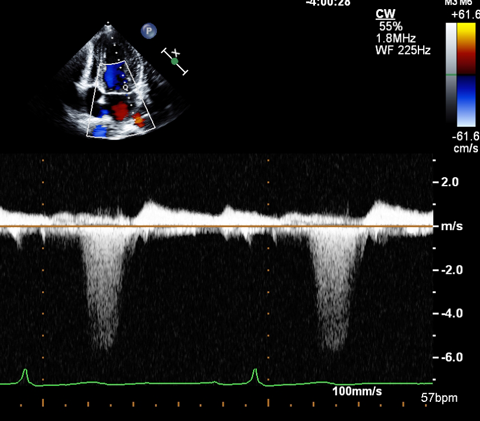Click the 57bpm heart rate readout

(x=439, y=398)
